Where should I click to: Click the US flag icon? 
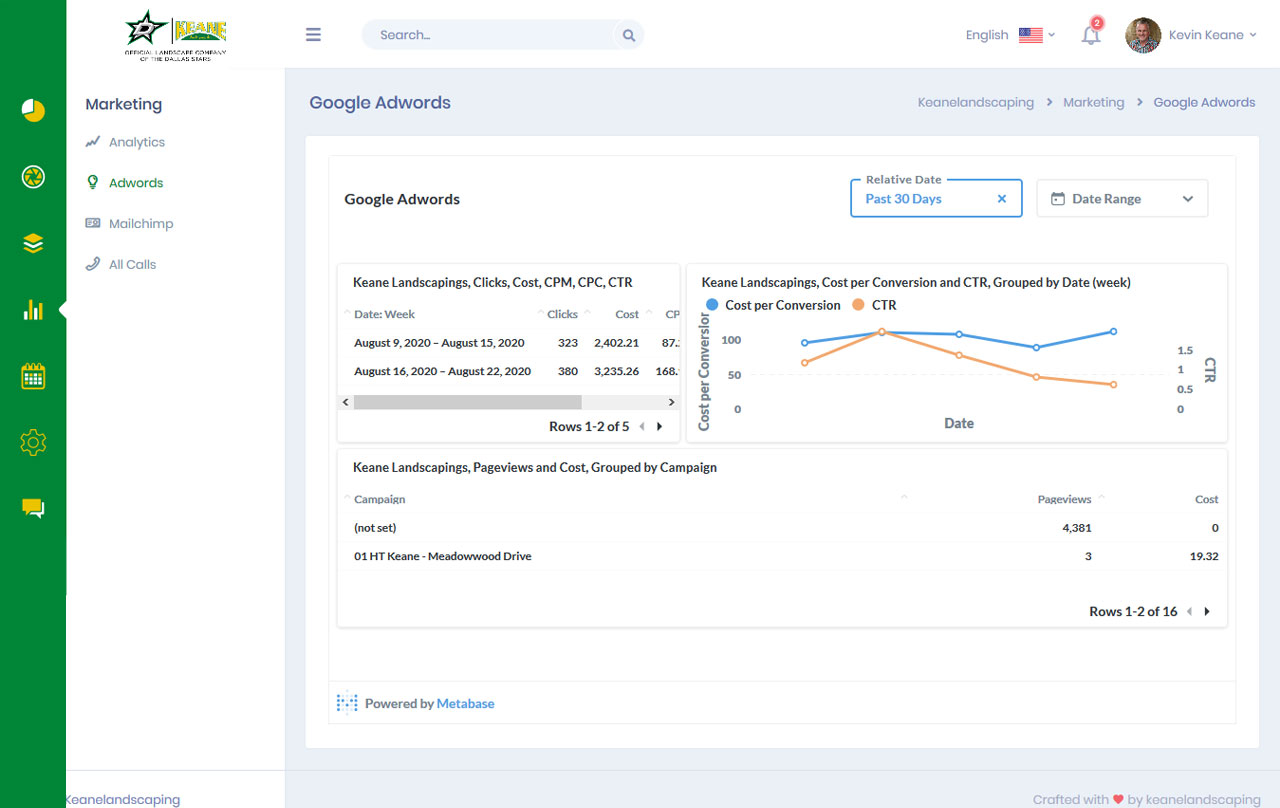[1031, 35]
